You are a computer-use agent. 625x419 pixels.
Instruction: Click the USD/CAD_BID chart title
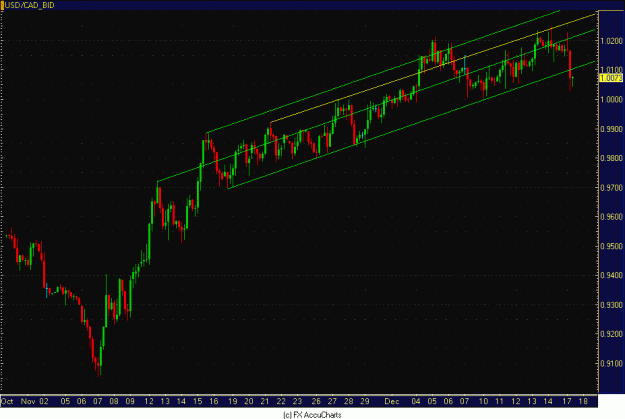coord(29,6)
